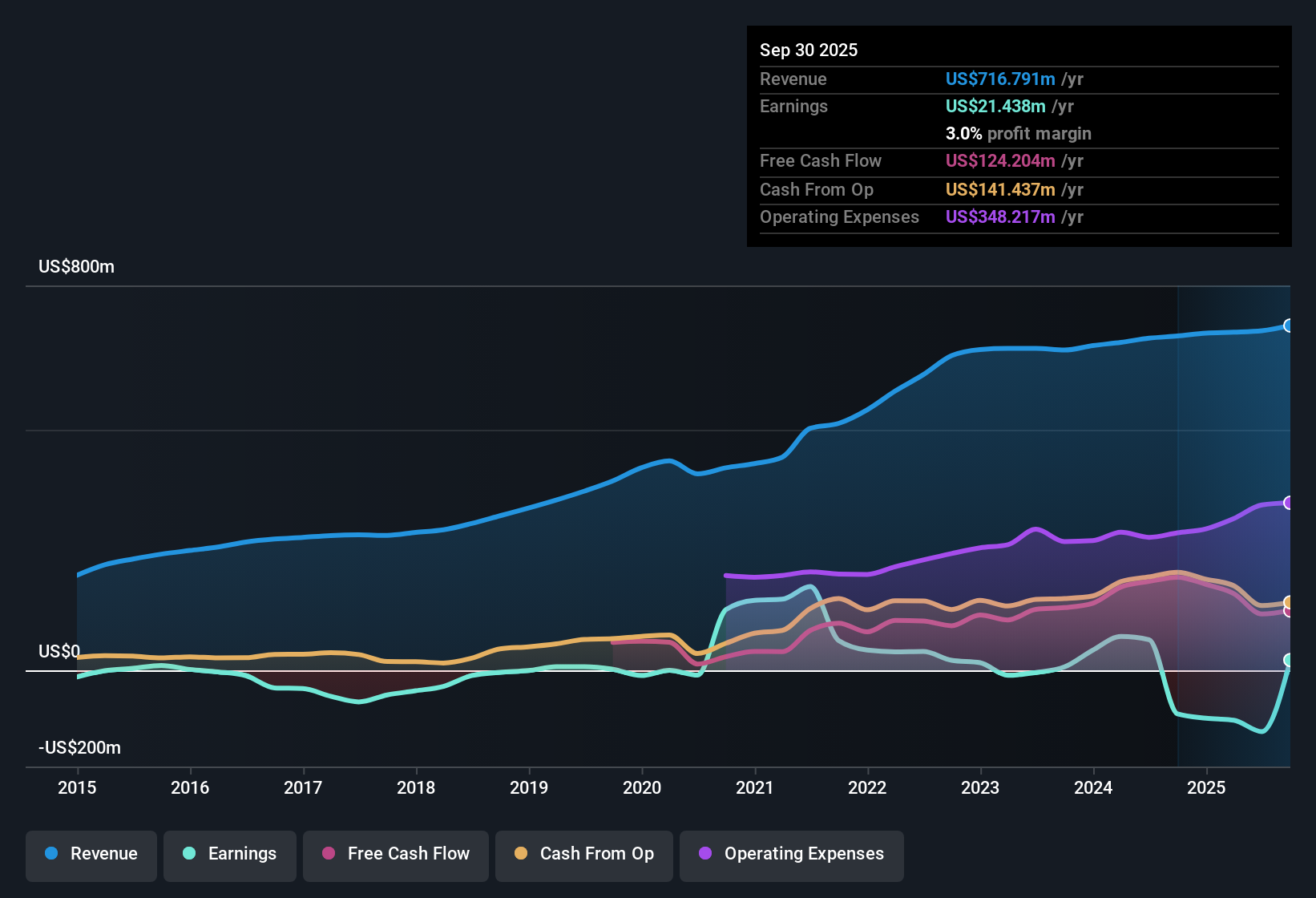Select the Revenue endpoint marker on the chart
Image resolution: width=1316 pixels, height=898 pixels.
[1288, 326]
